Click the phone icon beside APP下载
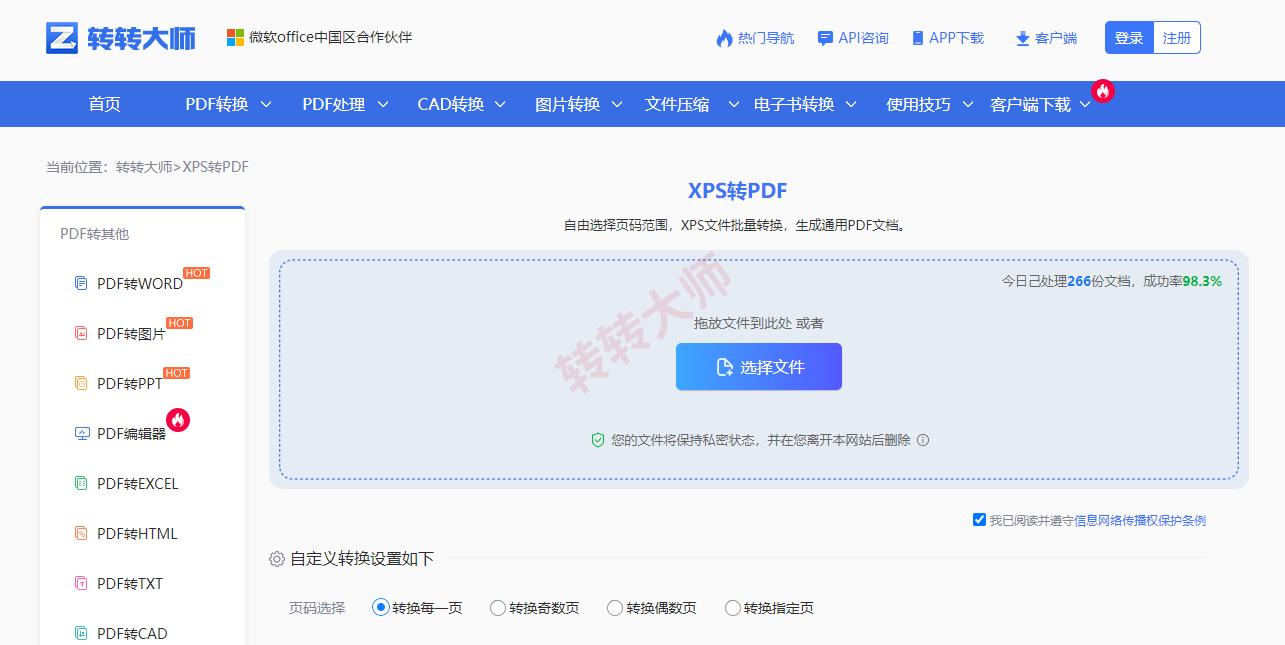 pos(918,38)
